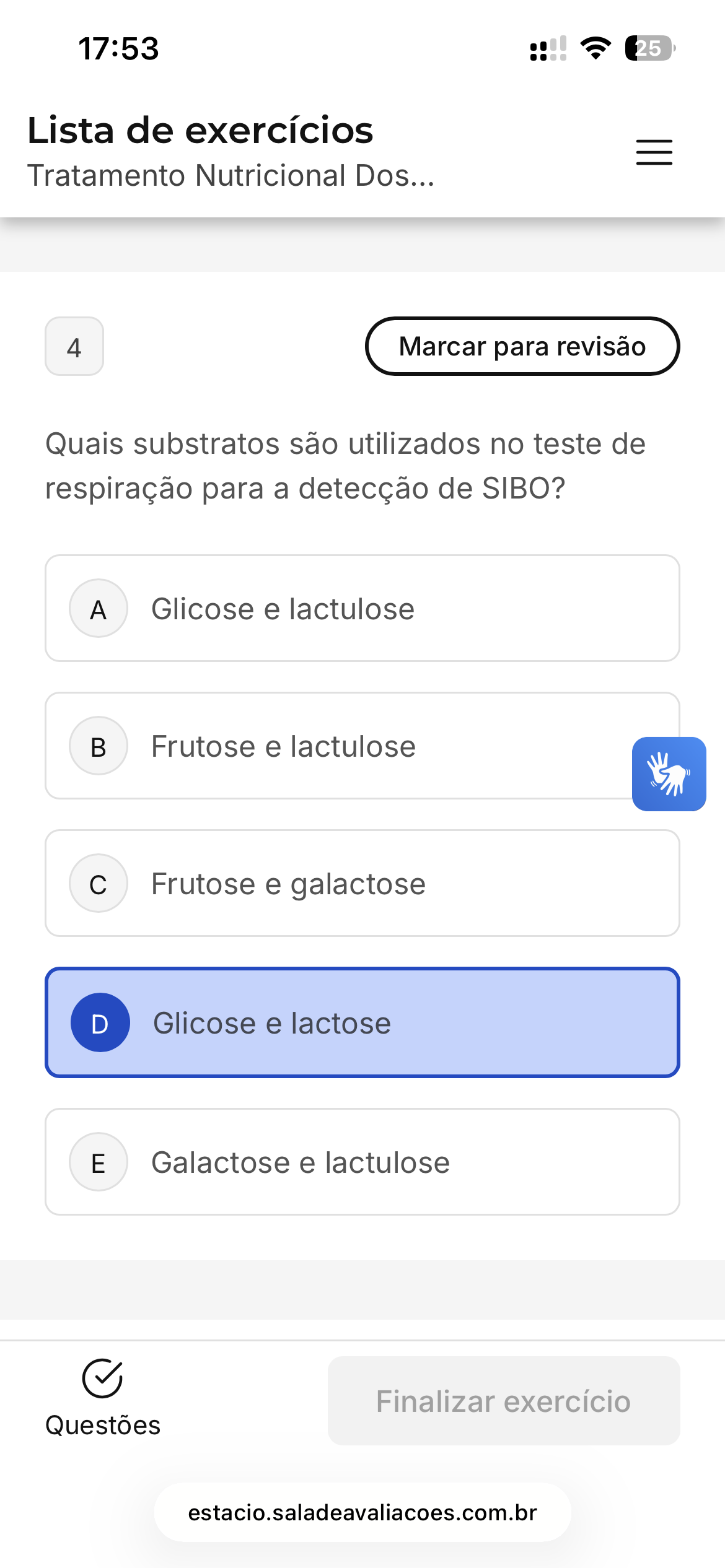Deselect the highlighted D option circle
725x1568 pixels.
[x=100, y=1022]
